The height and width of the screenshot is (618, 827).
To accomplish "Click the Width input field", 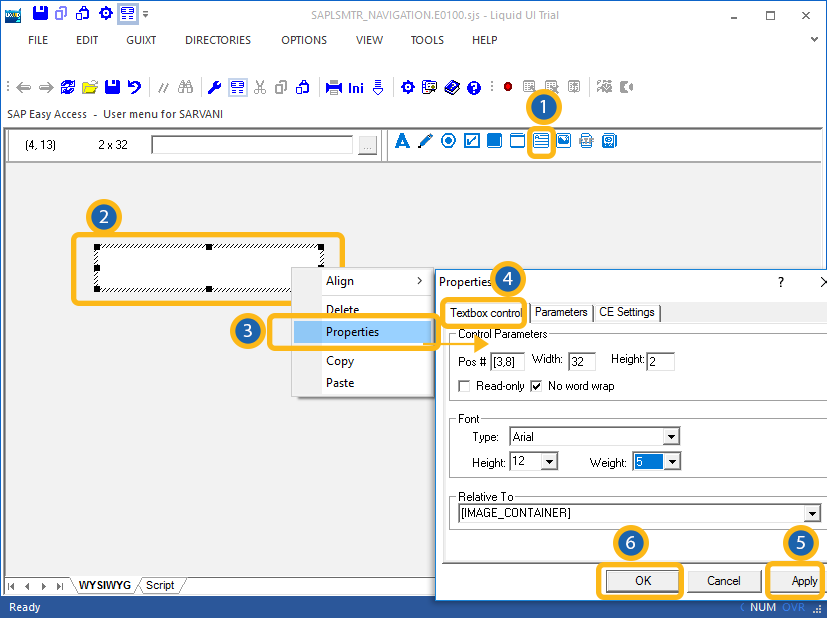I will click(582, 361).
